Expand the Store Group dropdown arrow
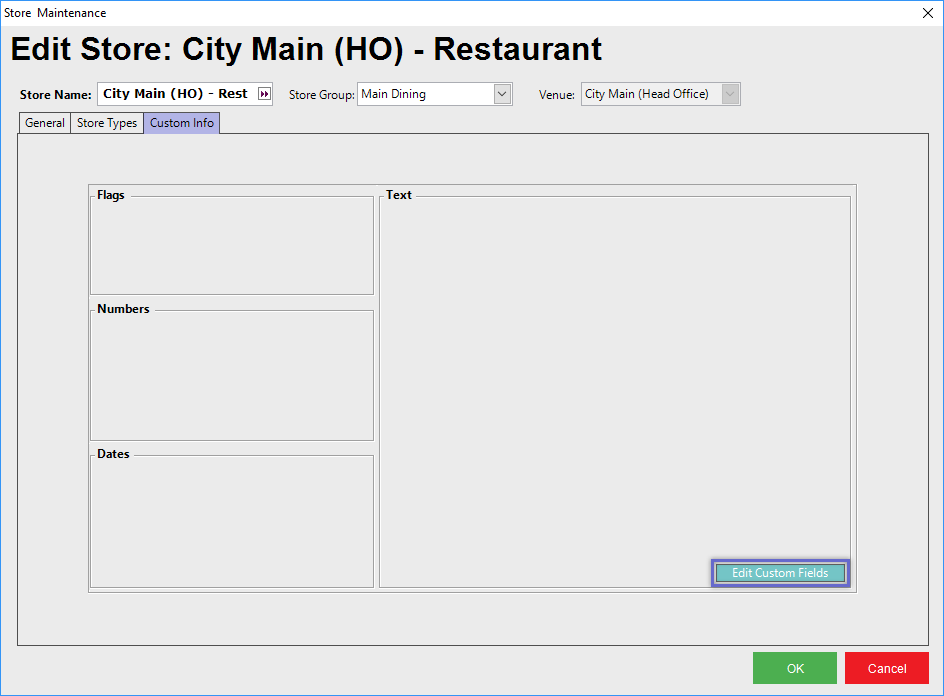The width and height of the screenshot is (944, 696). coord(502,94)
